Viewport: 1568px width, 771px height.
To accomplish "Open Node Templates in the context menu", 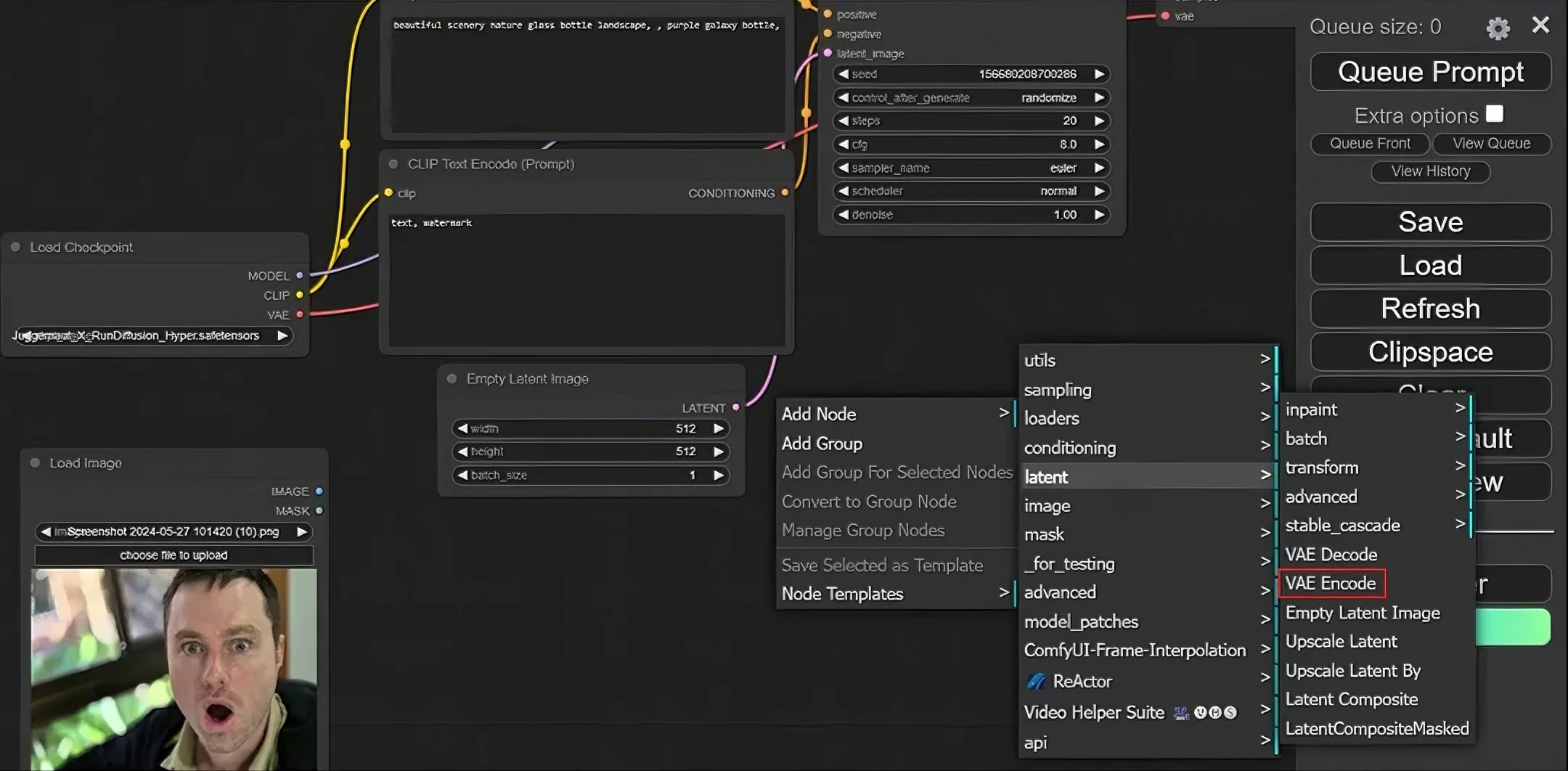I will coord(896,594).
